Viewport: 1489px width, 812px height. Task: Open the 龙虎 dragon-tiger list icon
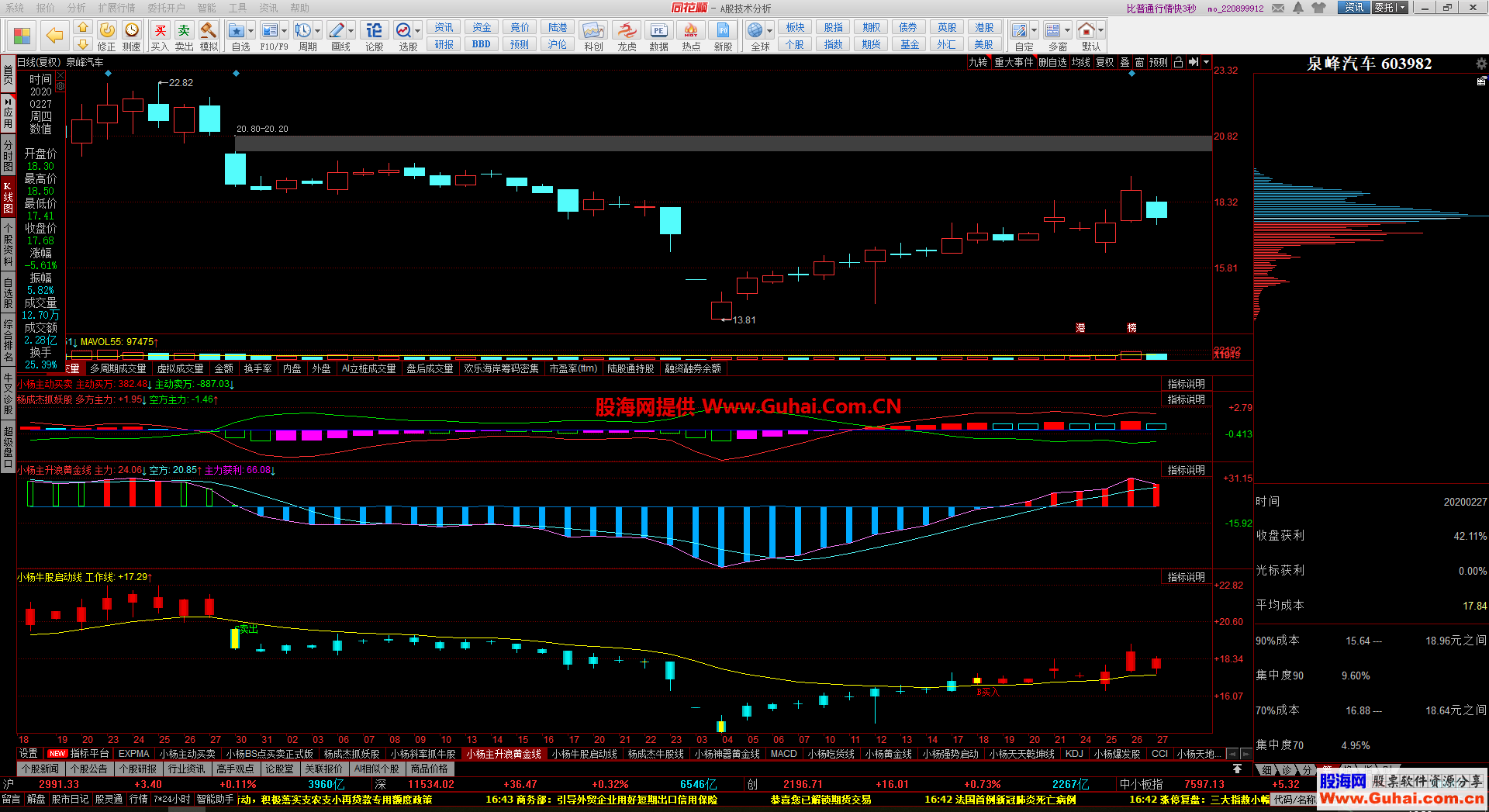click(627, 30)
